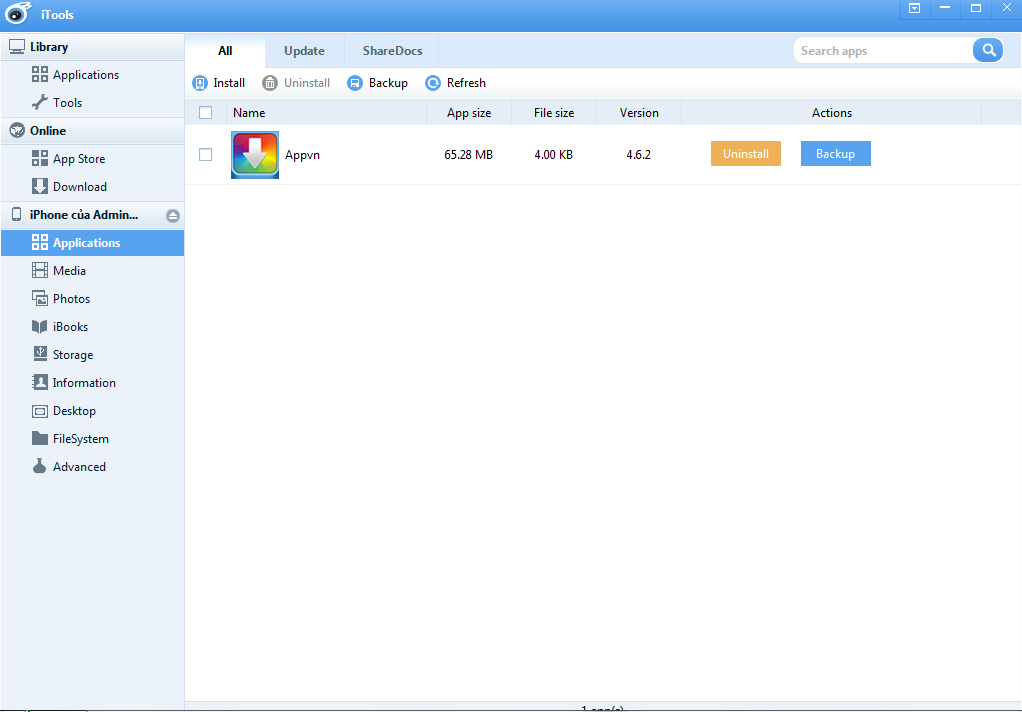Viewport: 1022px width, 712px height.
Task: Tick the select-all checkbox in header
Action: click(x=206, y=113)
